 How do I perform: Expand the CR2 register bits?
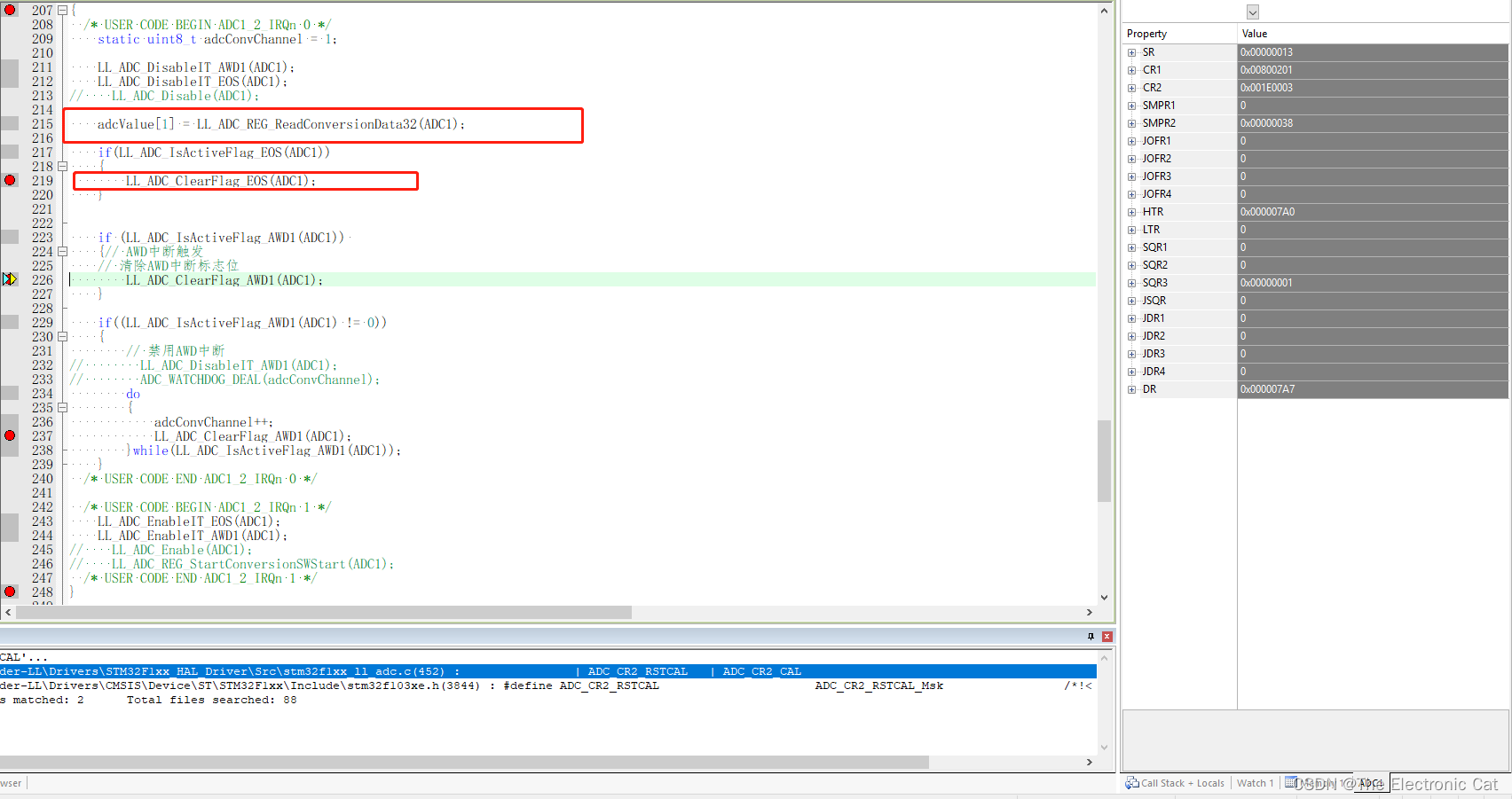click(1131, 88)
